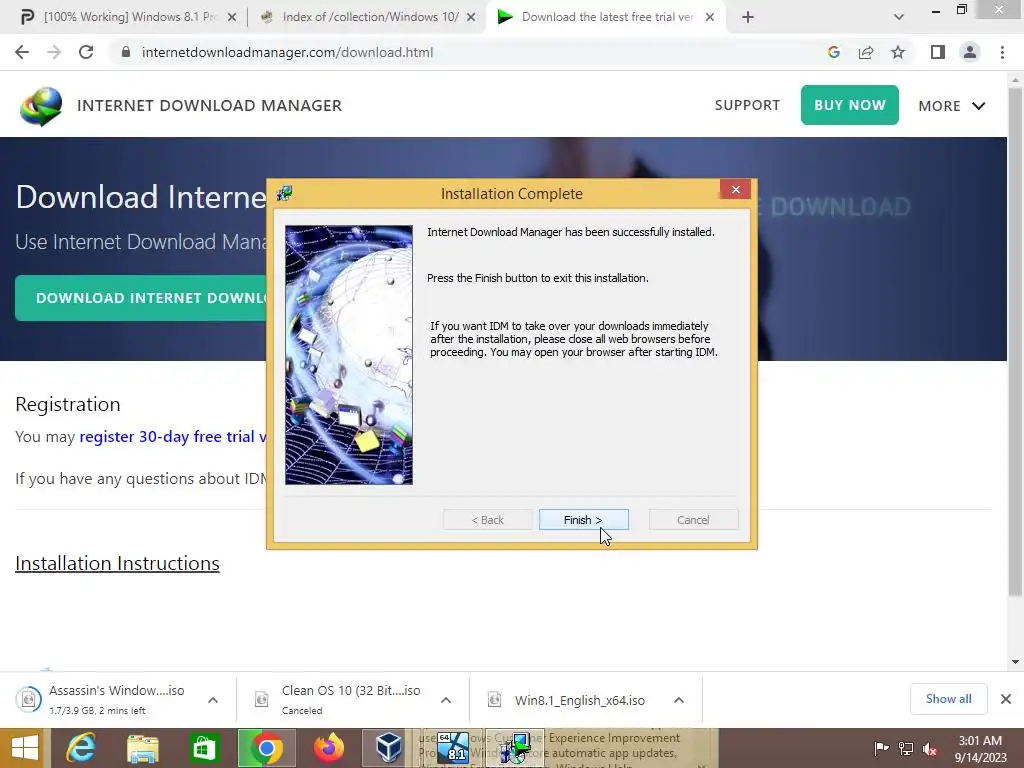The height and width of the screenshot is (768, 1024).
Task: Click the IDM website logo
Action: 41,106
